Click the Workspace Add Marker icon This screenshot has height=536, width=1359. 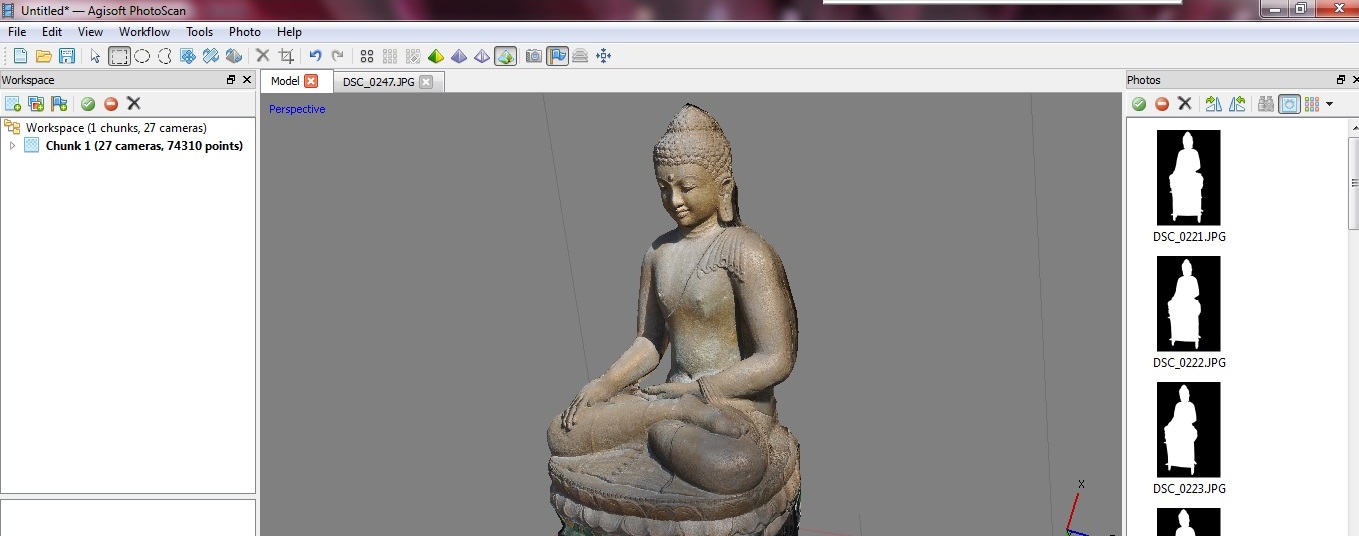(59, 103)
